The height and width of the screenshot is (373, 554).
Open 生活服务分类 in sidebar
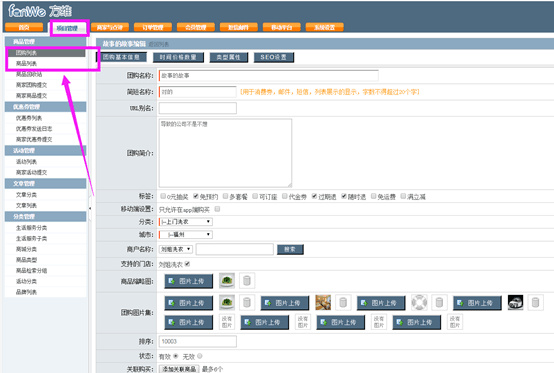[x=31, y=228]
